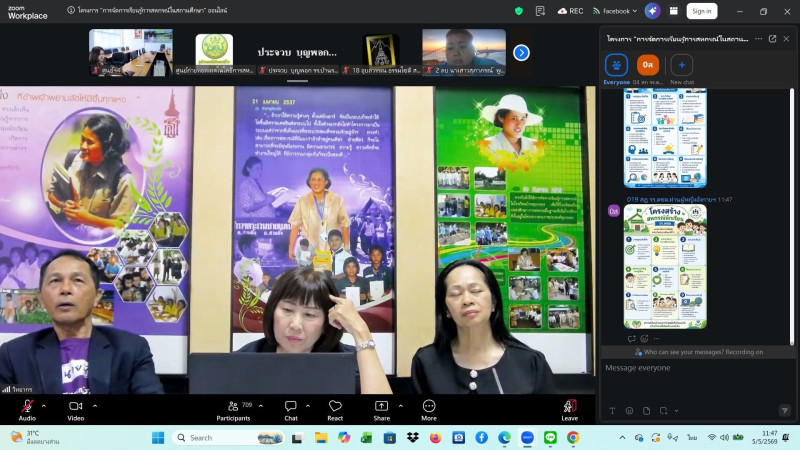Open the More options menu
The height and width of the screenshot is (450, 800).
[x=429, y=410]
